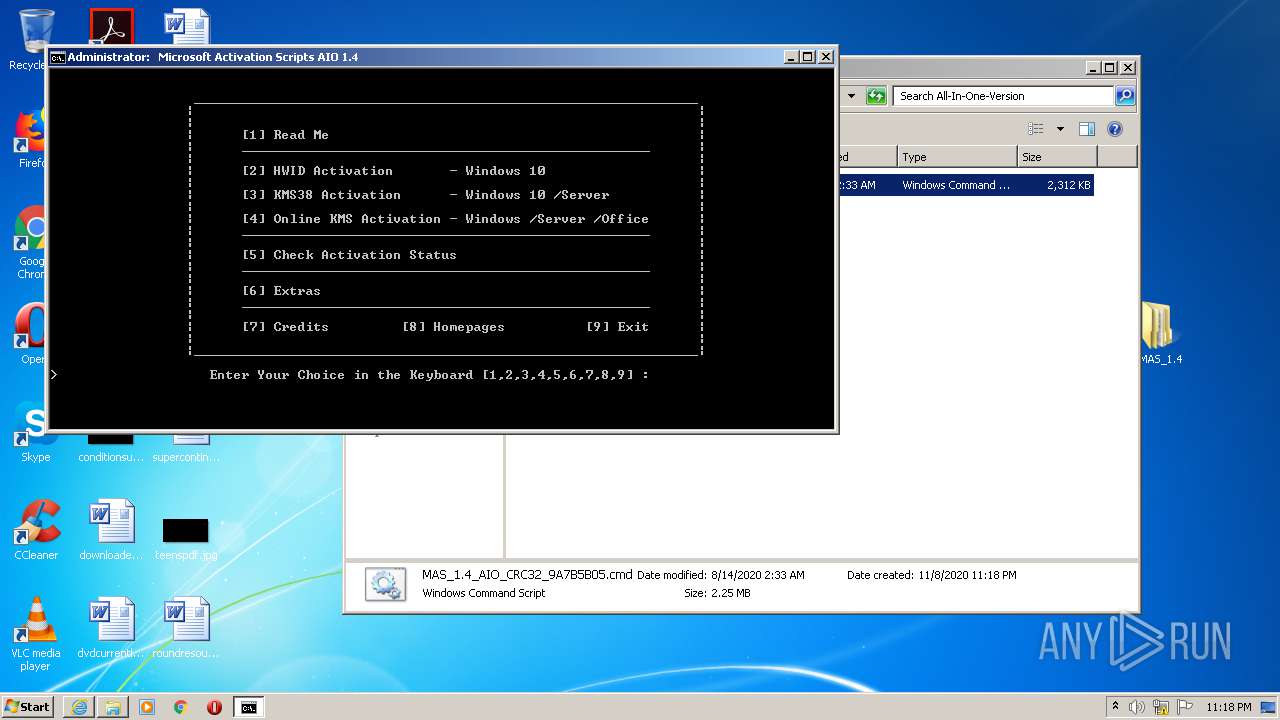
Task: Maximize the Explorer window
Action: (1109, 68)
